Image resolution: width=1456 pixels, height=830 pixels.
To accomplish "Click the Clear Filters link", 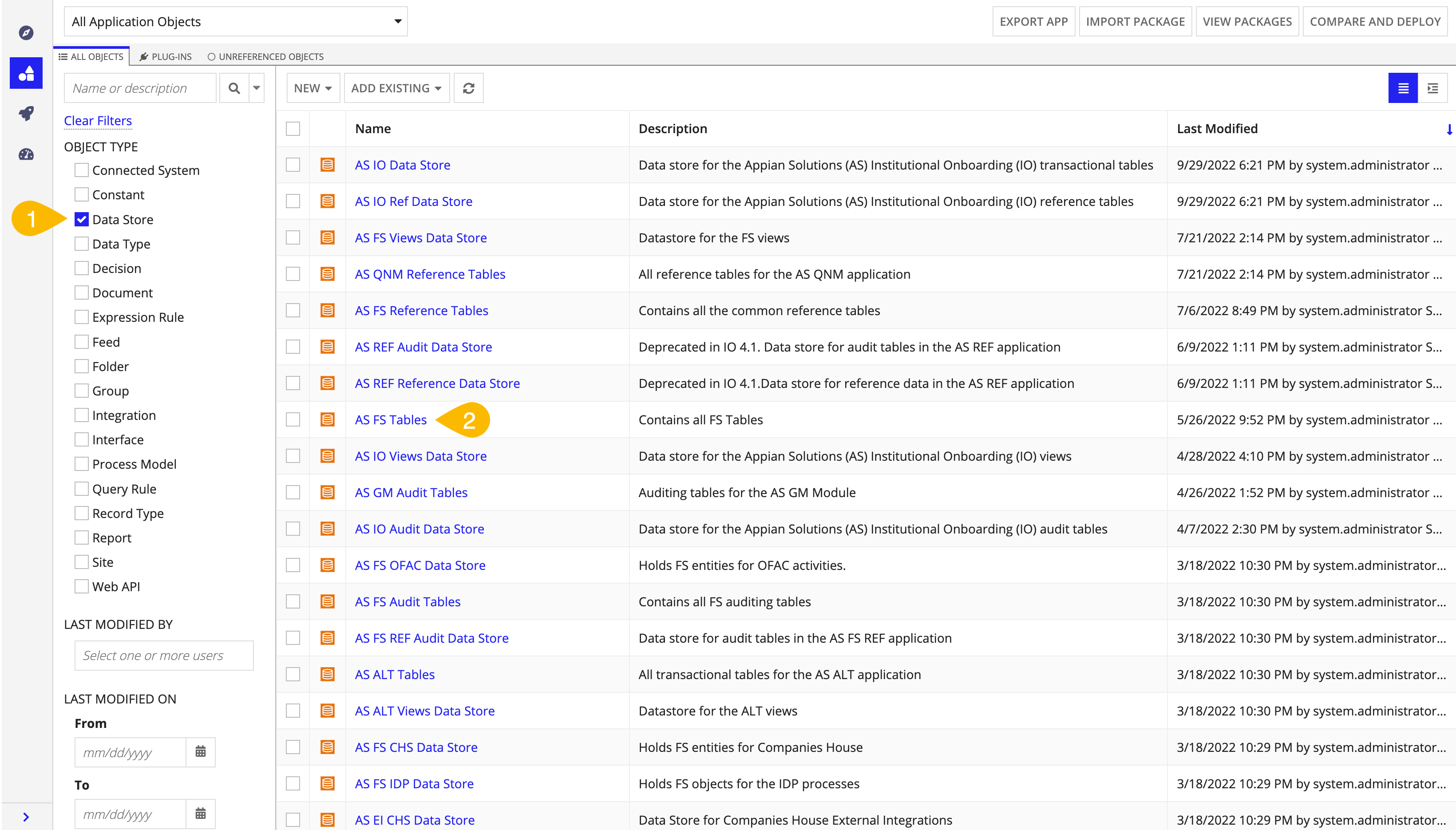I will tap(98, 120).
